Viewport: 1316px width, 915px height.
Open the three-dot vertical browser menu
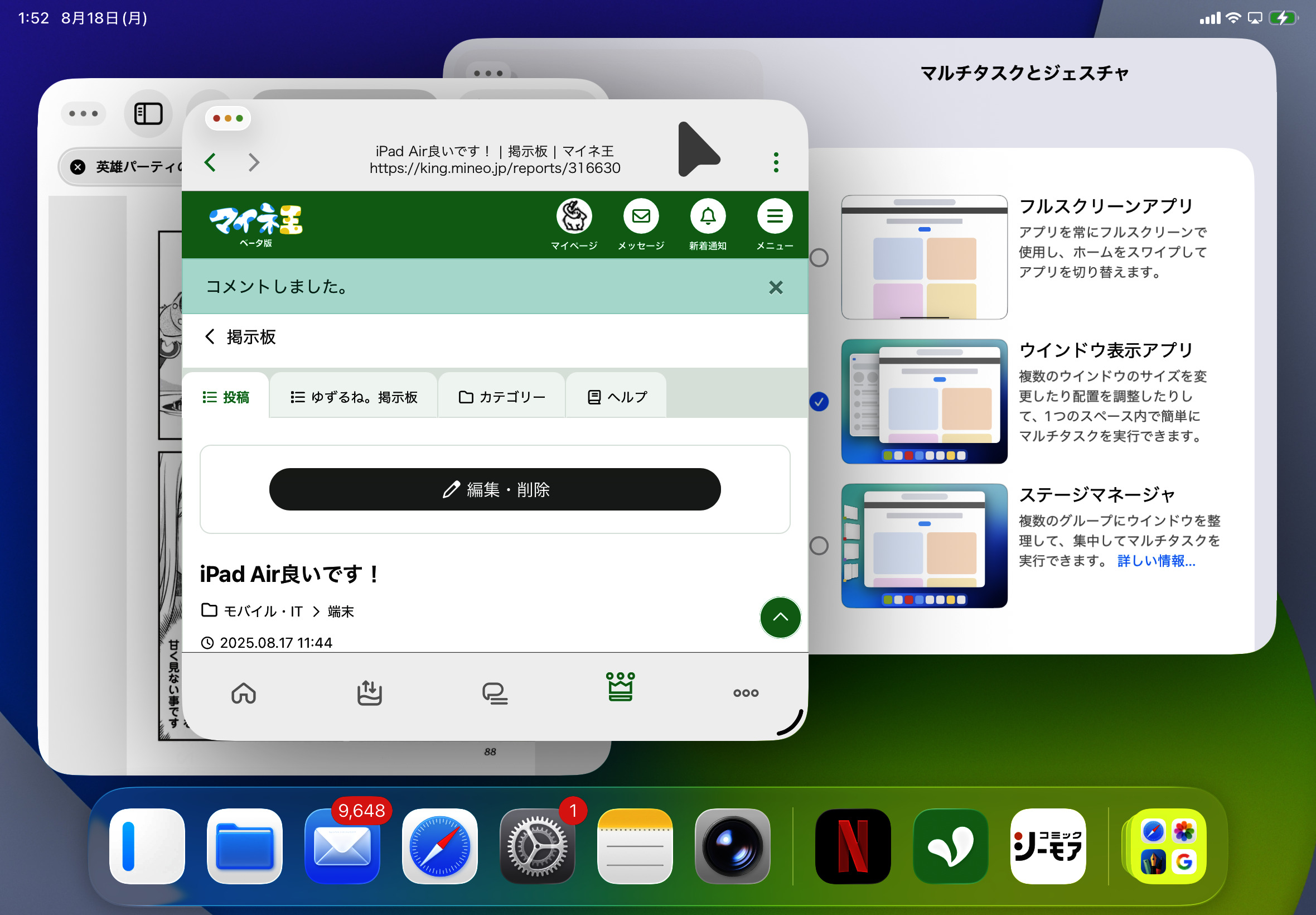point(776,162)
